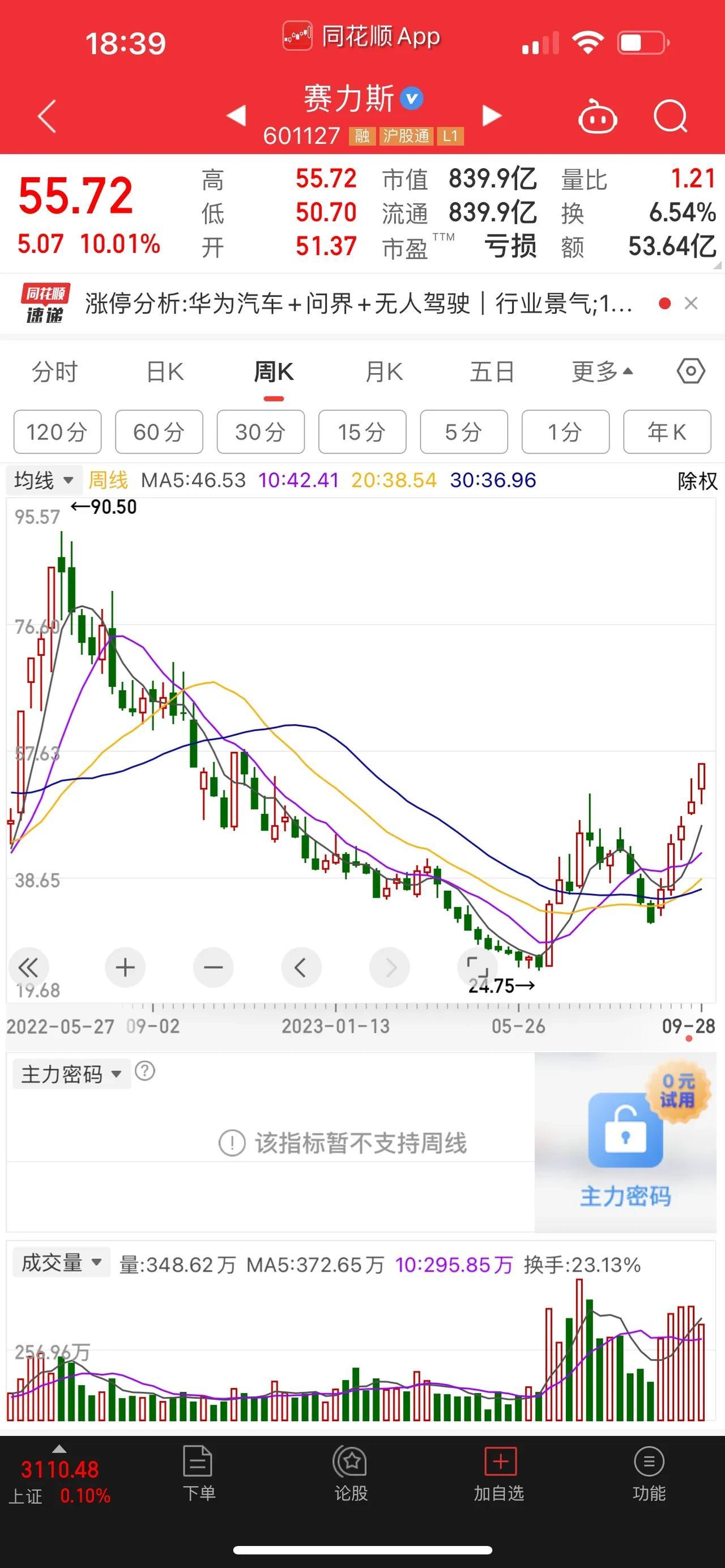
Task: Select 120分 period button
Action: point(57,431)
